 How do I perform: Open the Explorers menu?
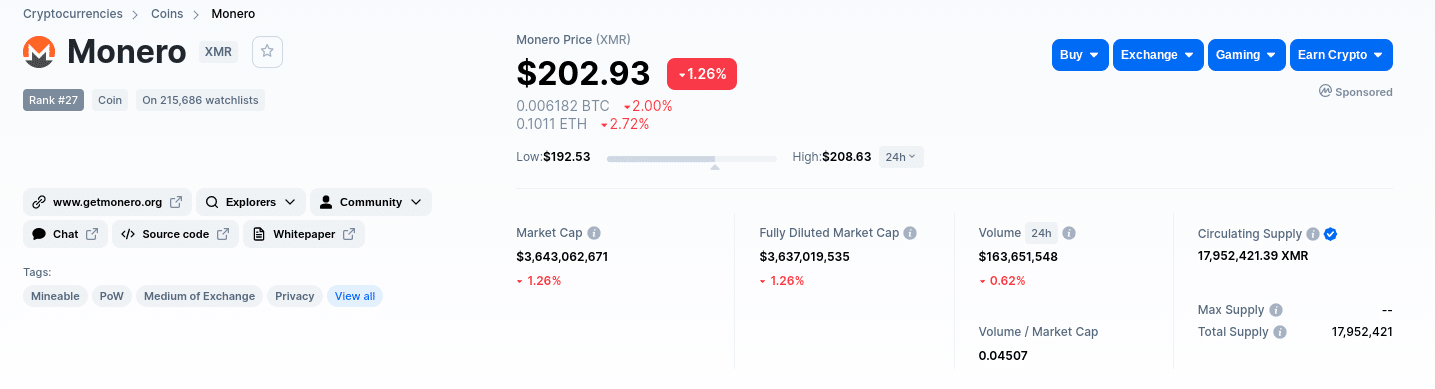(x=251, y=202)
